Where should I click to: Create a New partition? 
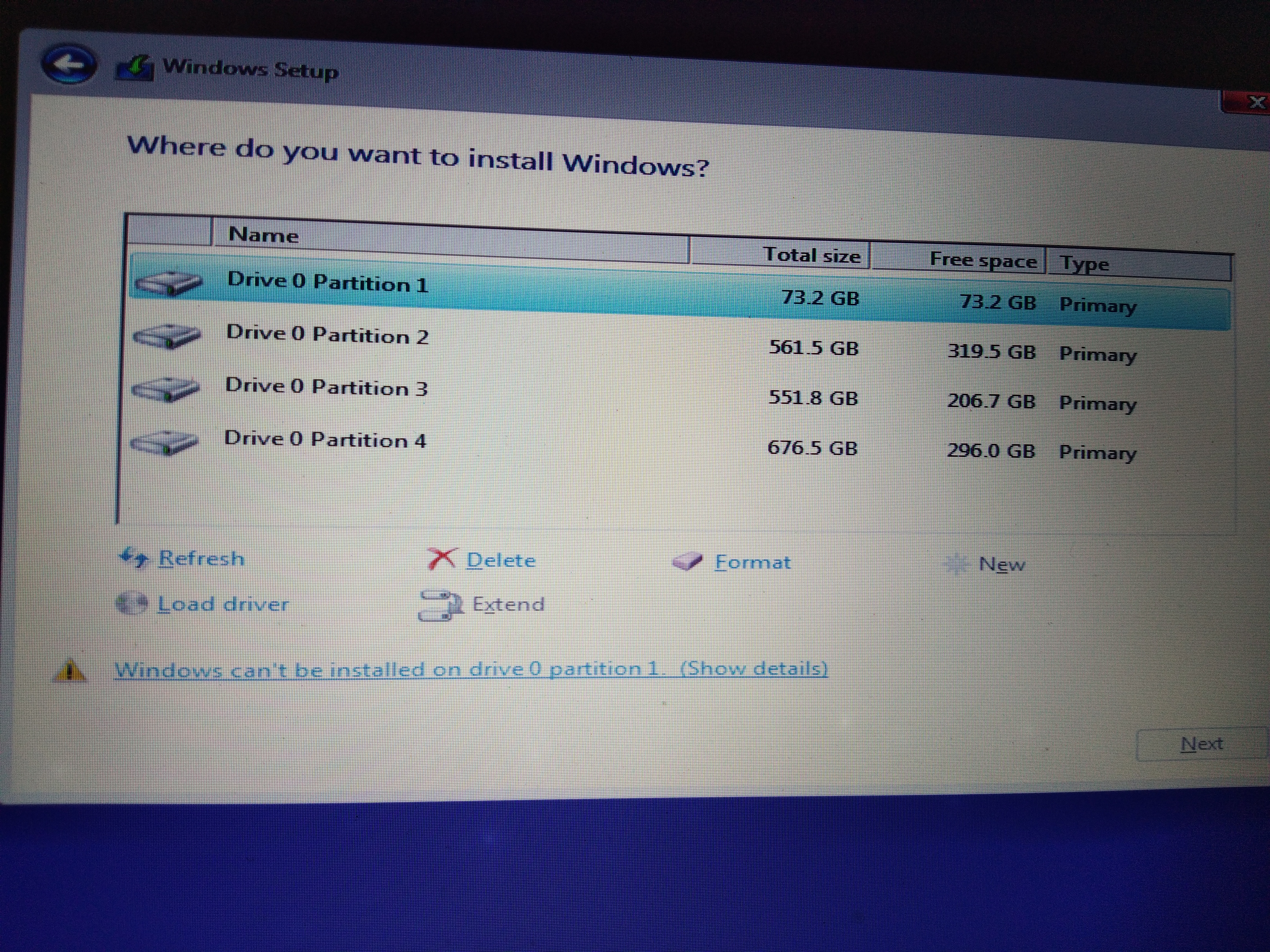[x=1001, y=564]
